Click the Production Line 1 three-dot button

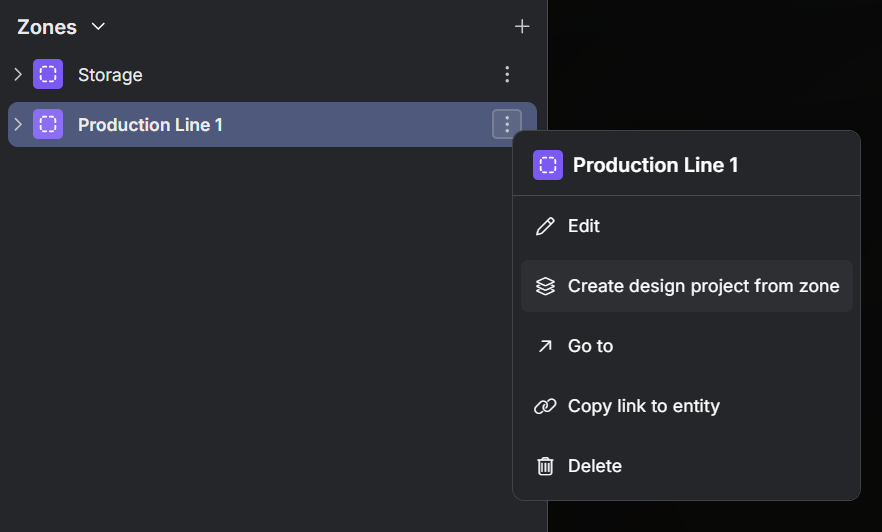[x=507, y=124]
